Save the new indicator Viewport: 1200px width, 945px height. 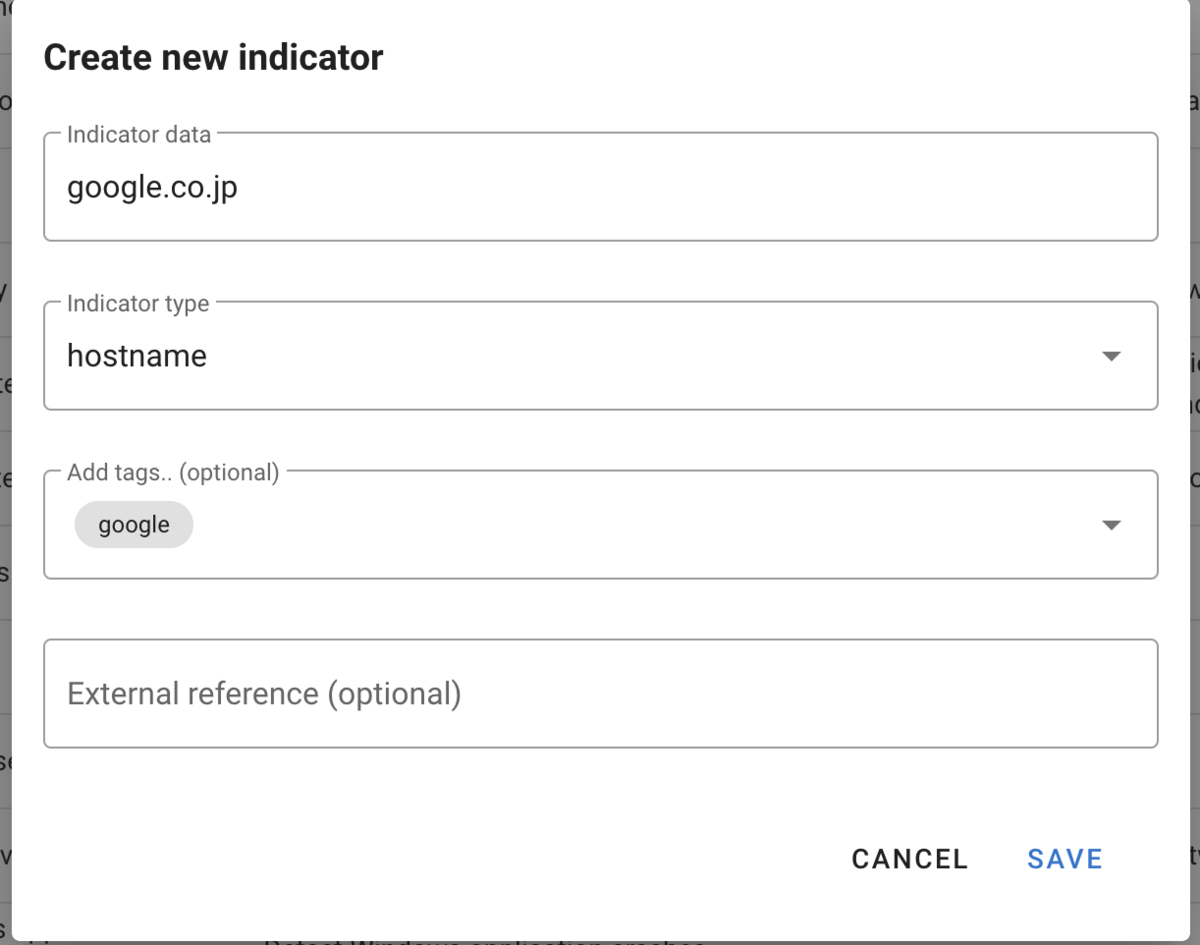click(1065, 859)
